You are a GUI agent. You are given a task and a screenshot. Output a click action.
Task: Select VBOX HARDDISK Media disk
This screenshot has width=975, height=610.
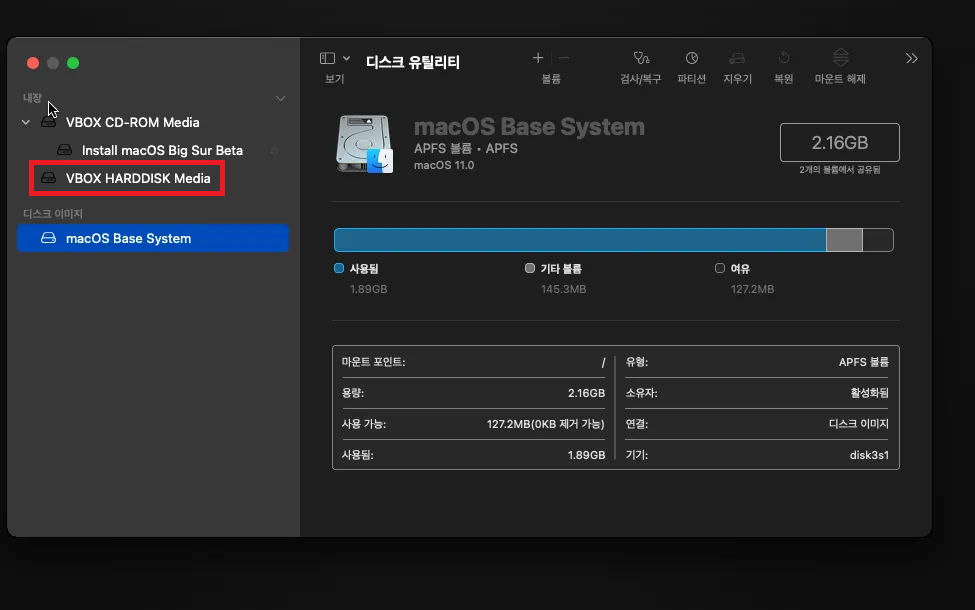click(x=138, y=178)
